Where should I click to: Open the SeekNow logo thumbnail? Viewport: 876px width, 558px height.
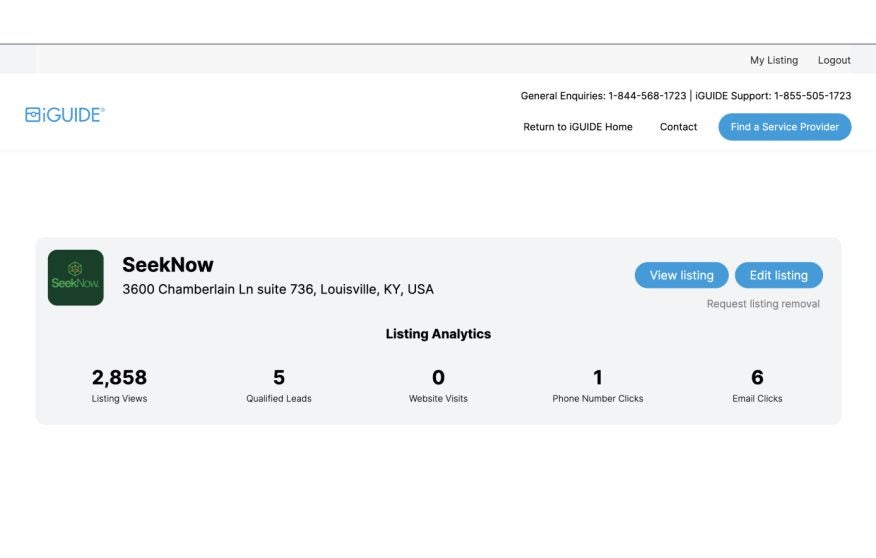(75, 278)
